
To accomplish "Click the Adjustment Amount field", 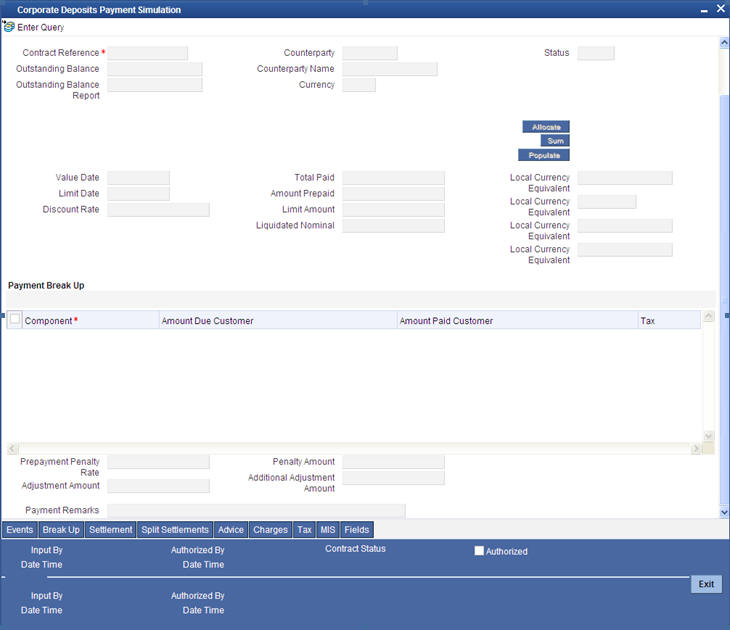I will (x=159, y=486).
